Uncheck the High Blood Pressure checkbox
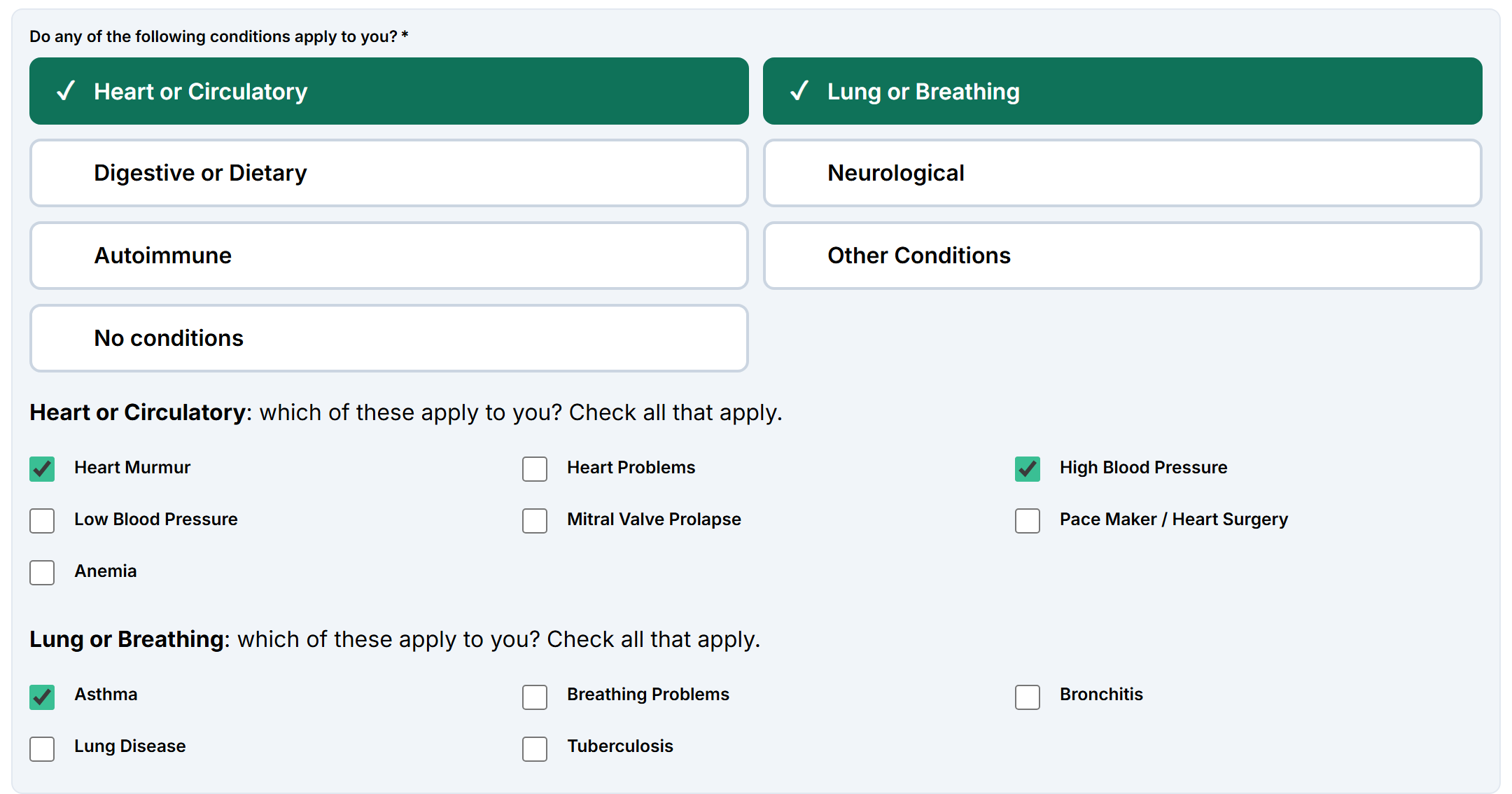Viewport: 1512px width, 794px height. pyautogui.click(x=1028, y=468)
